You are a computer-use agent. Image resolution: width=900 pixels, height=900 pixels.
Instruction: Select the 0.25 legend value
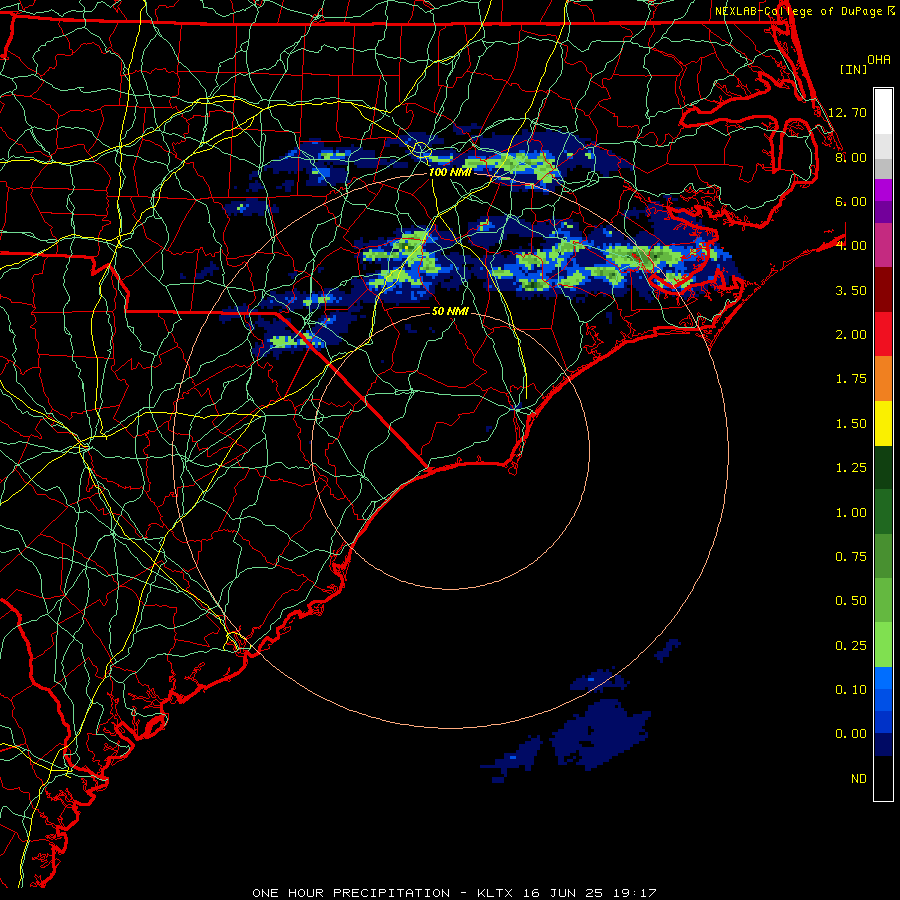pos(850,646)
